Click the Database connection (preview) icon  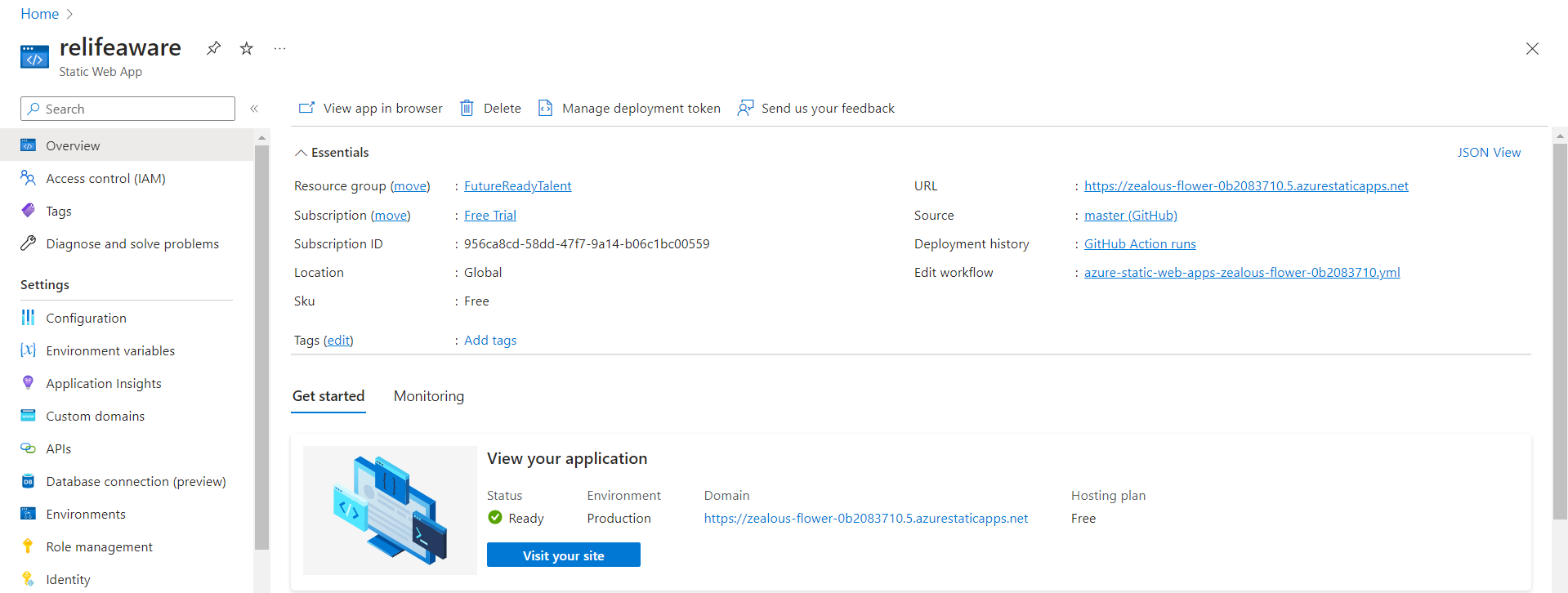click(x=28, y=481)
